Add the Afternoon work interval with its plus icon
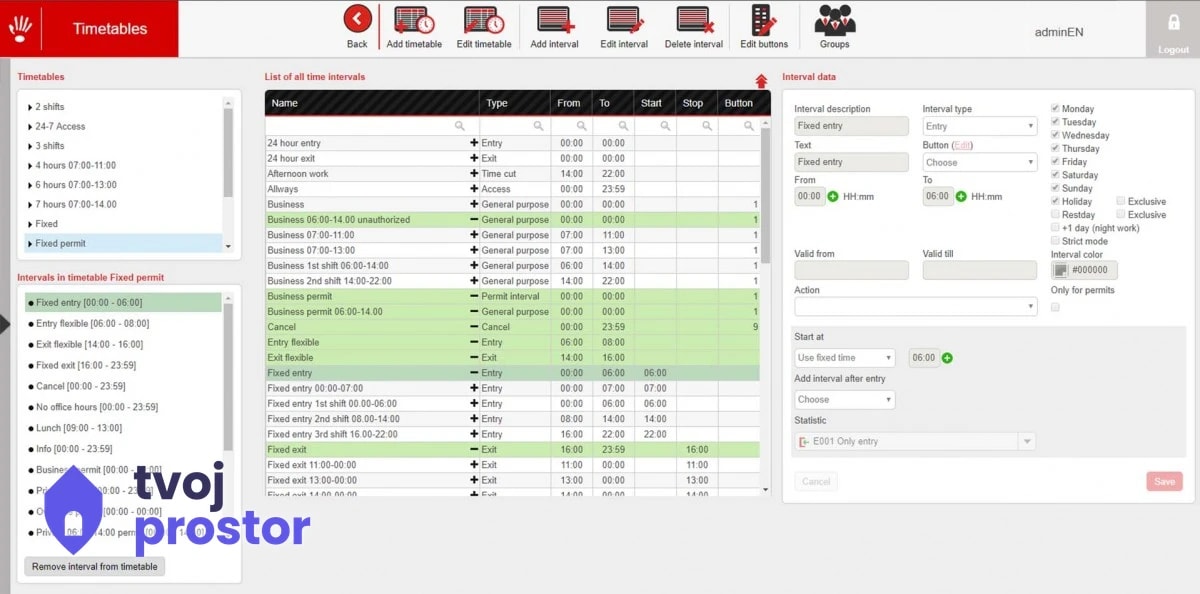 [474, 174]
